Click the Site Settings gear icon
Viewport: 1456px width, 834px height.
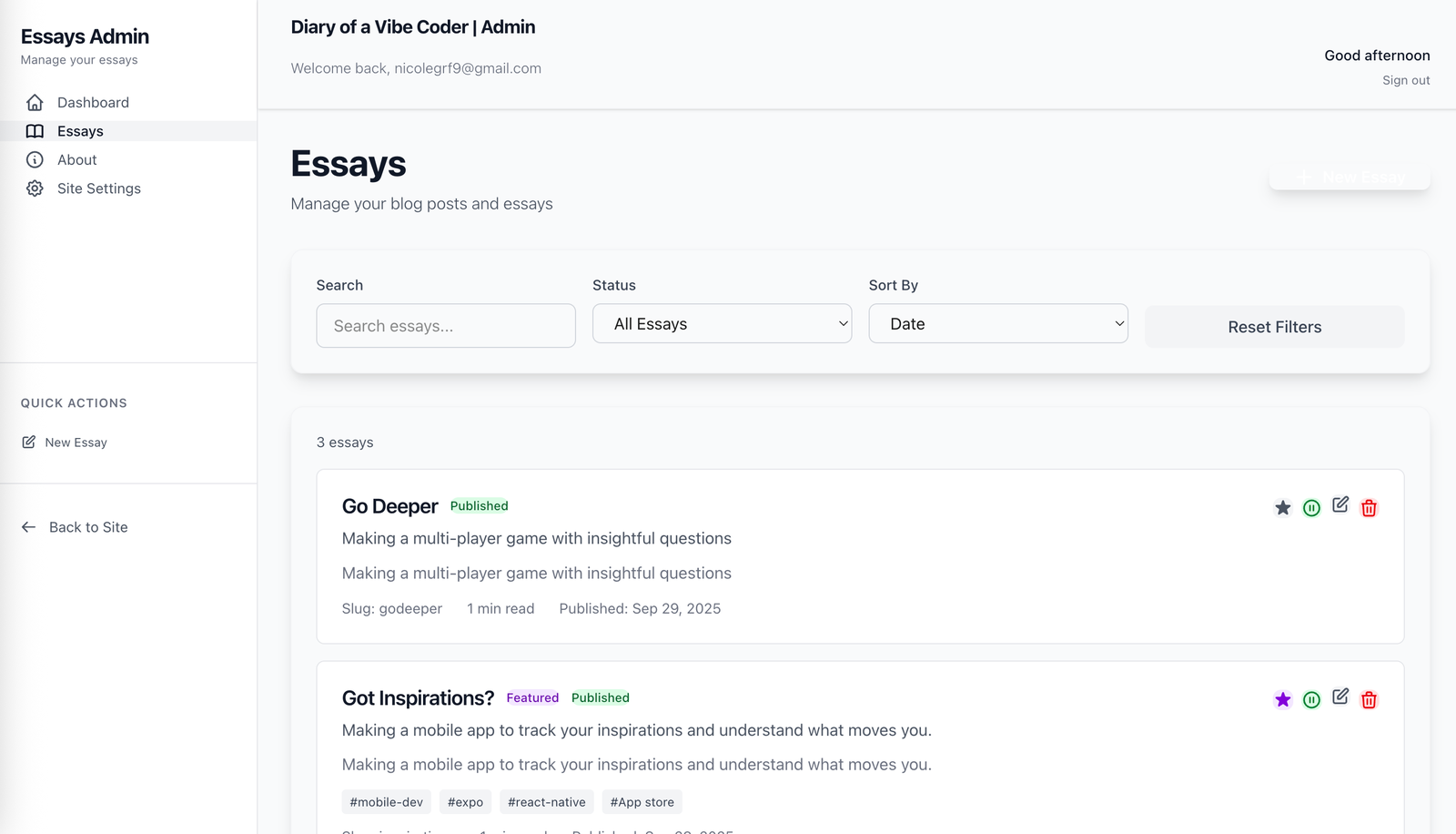tap(35, 188)
